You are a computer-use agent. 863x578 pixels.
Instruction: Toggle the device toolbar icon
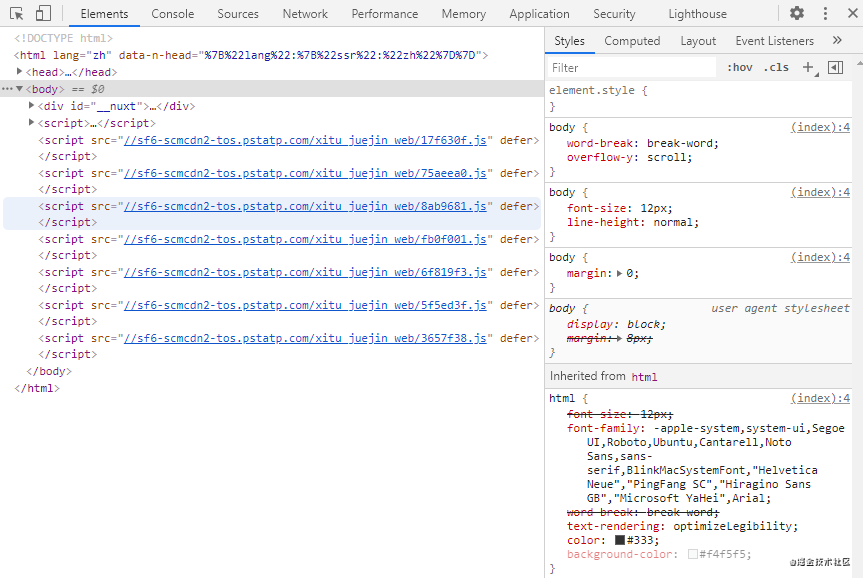43,13
